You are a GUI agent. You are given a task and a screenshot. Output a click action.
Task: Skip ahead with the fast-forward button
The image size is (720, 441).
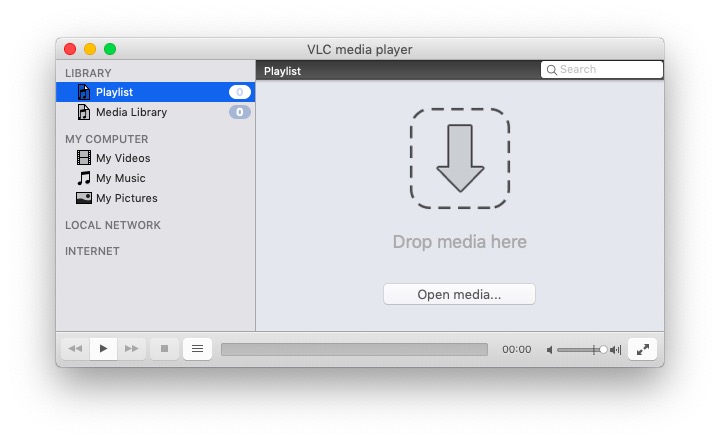(132, 349)
